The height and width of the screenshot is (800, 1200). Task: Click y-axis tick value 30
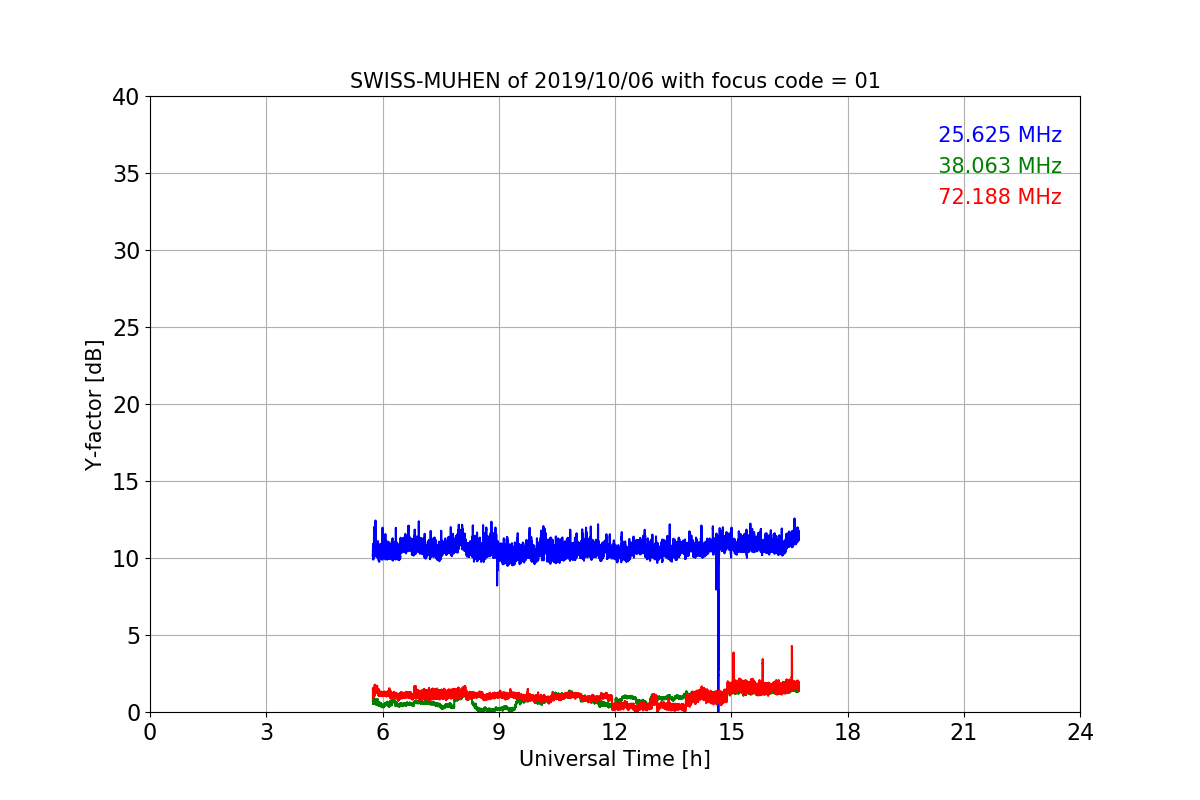(x=126, y=251)
